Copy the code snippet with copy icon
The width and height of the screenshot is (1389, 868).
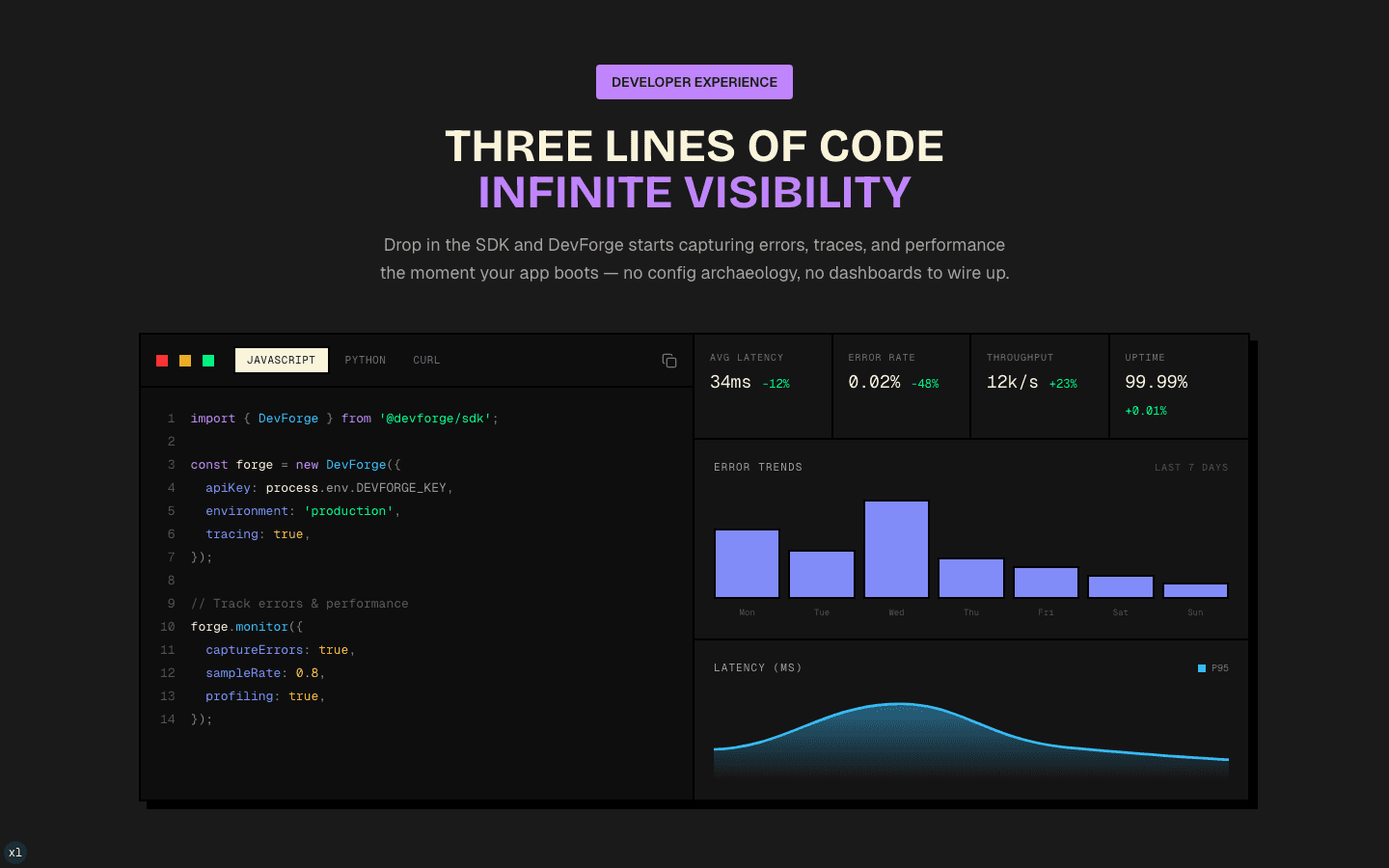669,361
